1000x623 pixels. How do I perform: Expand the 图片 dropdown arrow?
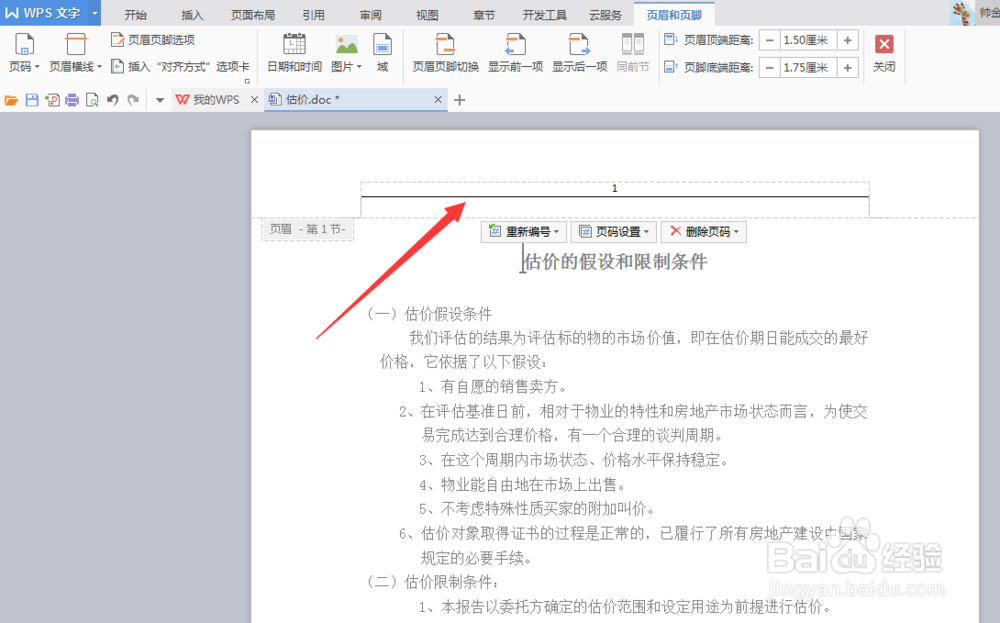coord(359,66)
